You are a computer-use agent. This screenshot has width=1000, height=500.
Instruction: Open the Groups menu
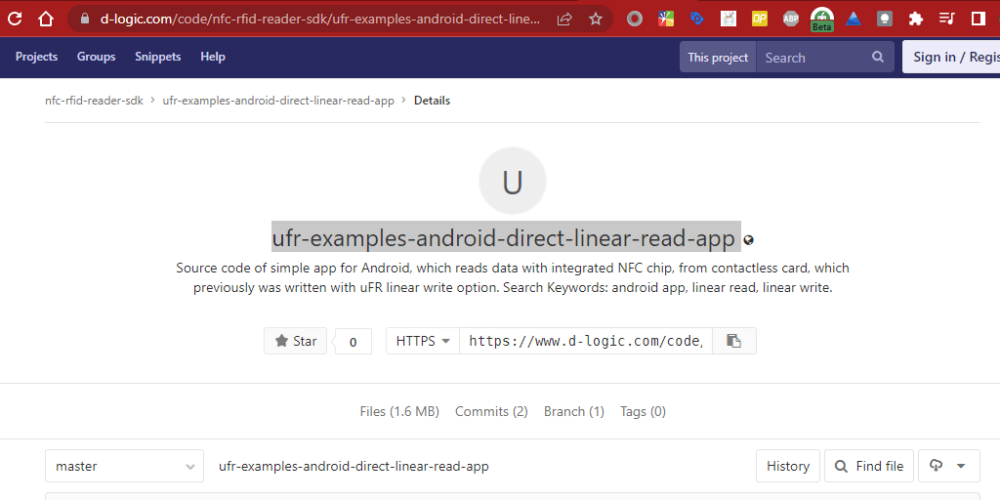[96, 57]
